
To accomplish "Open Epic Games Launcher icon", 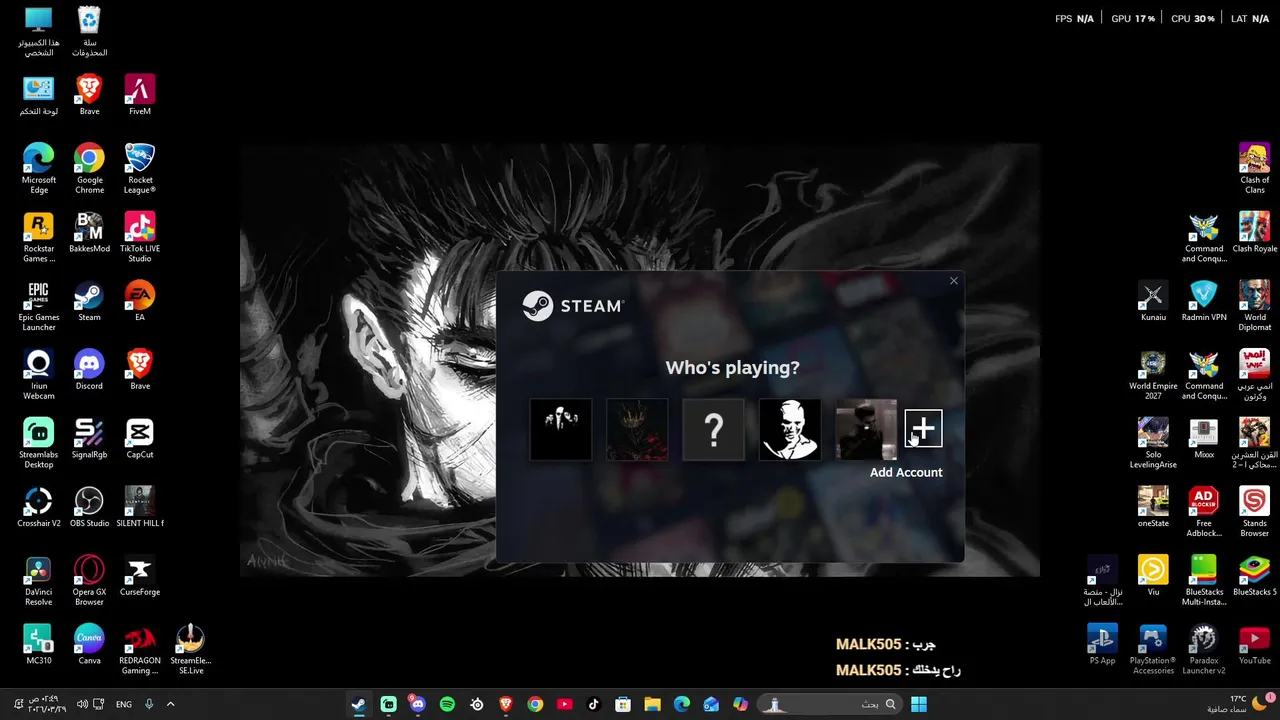I will click(x=39, y=306).
